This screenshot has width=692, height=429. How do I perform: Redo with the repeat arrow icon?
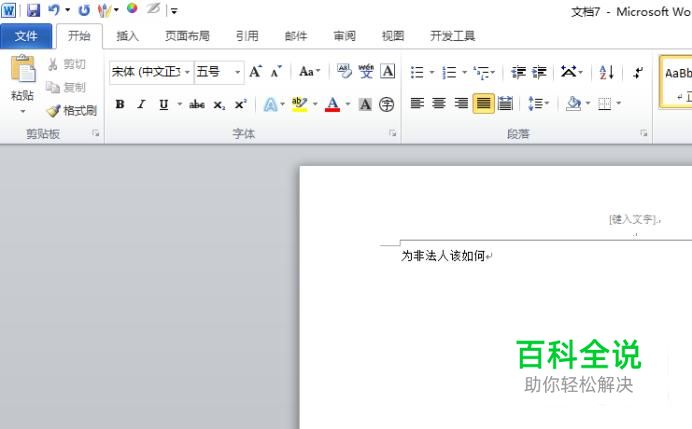(x=84, y=10)
